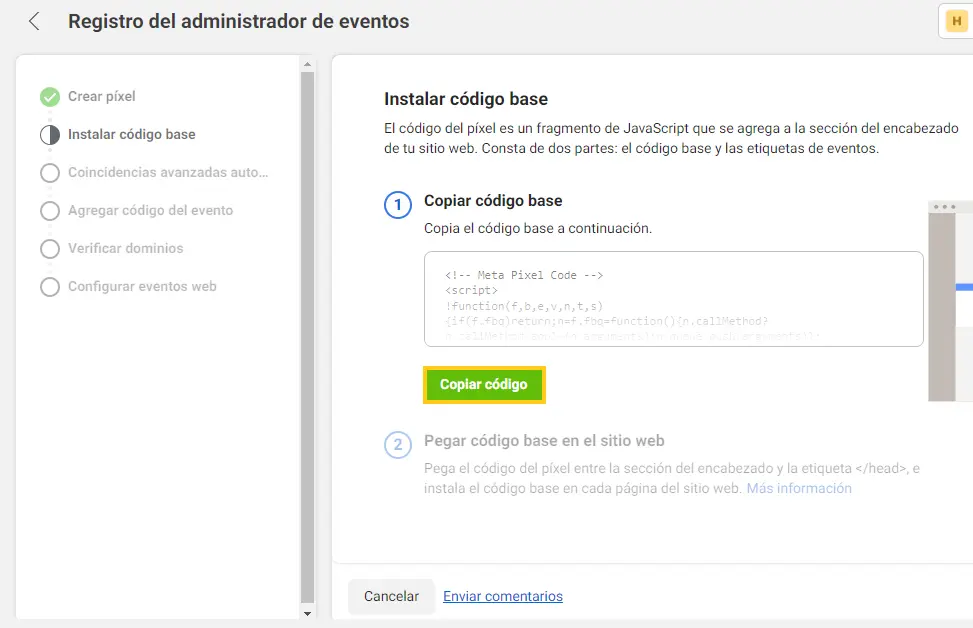Click the text Copia el código base a continuación
The height and width of the screenshot is (628, 973).
tap(538, 228)
